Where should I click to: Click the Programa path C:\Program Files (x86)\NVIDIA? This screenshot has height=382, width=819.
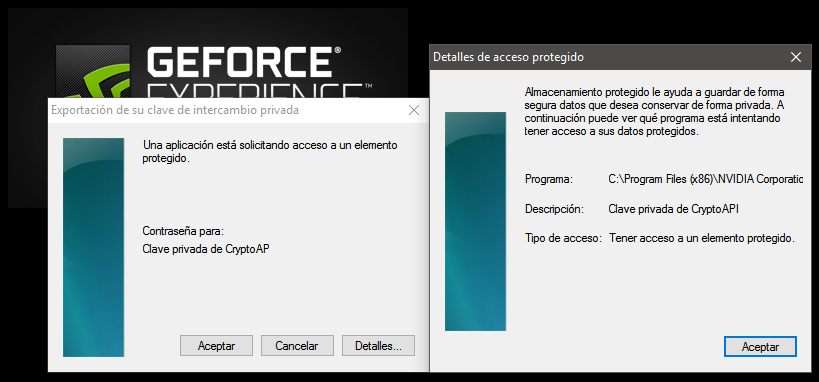[x=705, y=179]
